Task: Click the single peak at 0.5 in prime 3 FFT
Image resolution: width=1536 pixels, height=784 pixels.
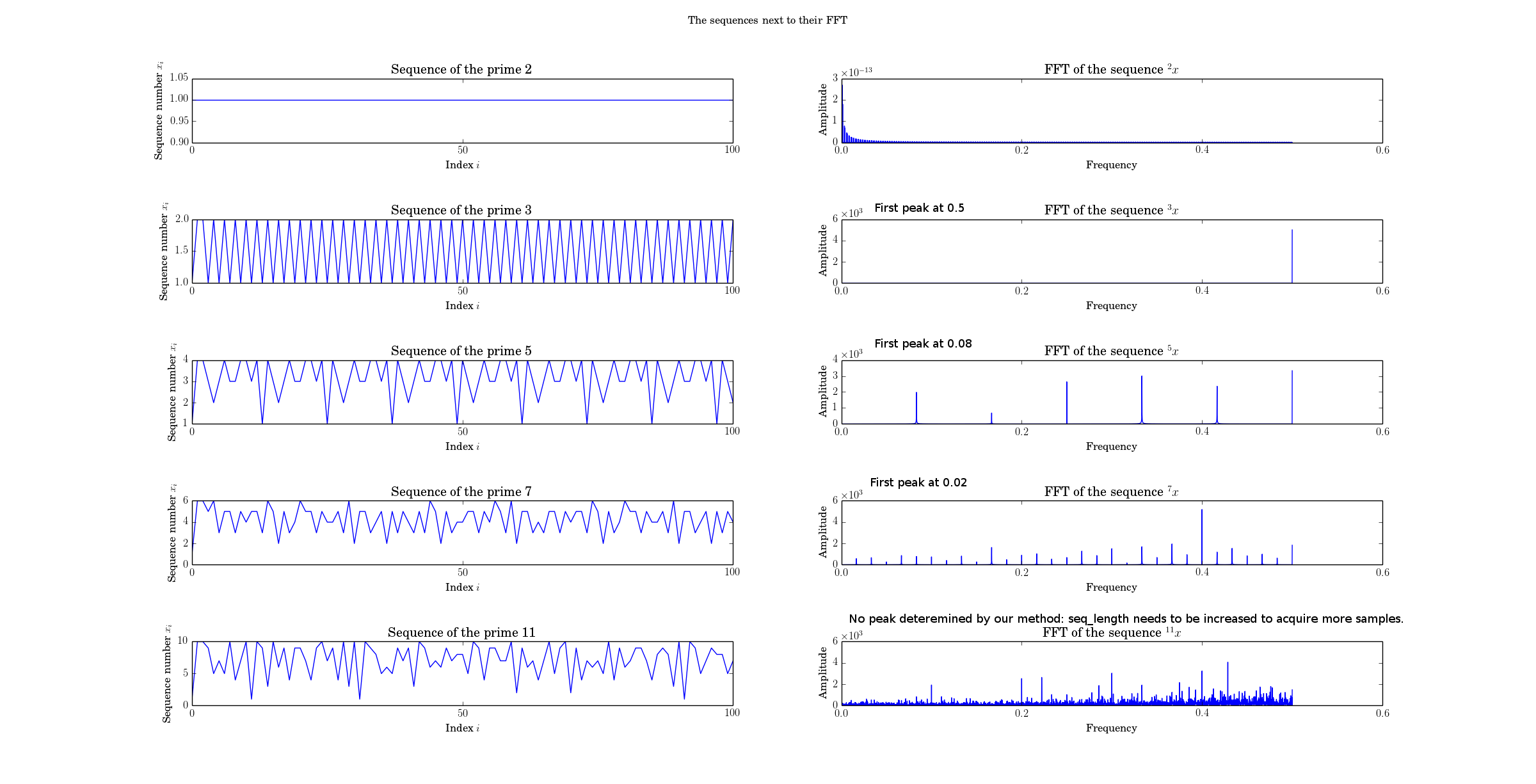Action: [x=1292, y=256]
